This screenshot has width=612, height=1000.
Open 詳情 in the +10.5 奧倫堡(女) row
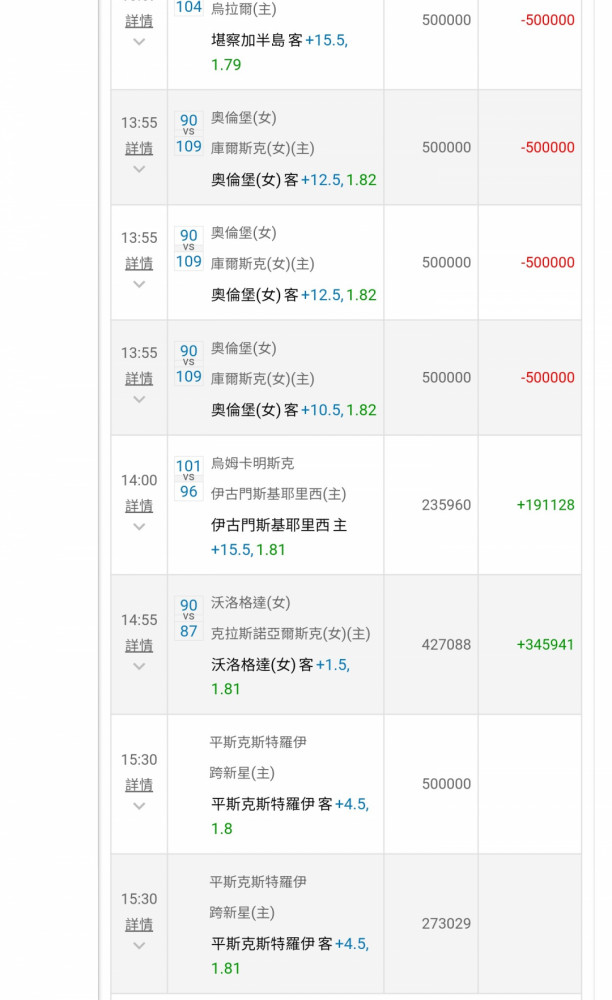pos(139,378)
